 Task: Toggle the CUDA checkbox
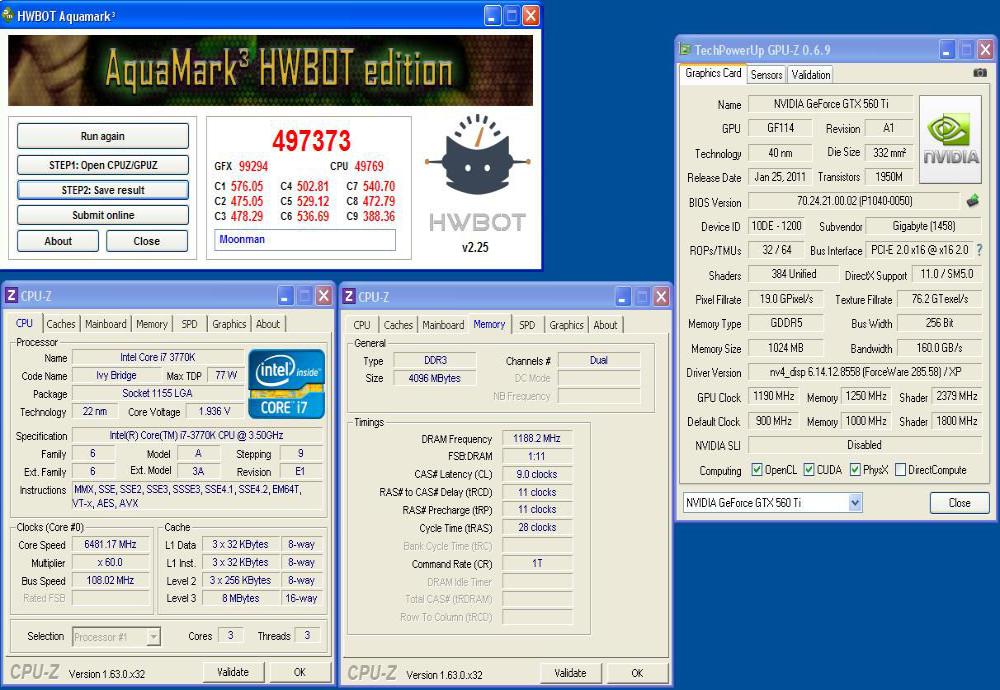[809, 469]
